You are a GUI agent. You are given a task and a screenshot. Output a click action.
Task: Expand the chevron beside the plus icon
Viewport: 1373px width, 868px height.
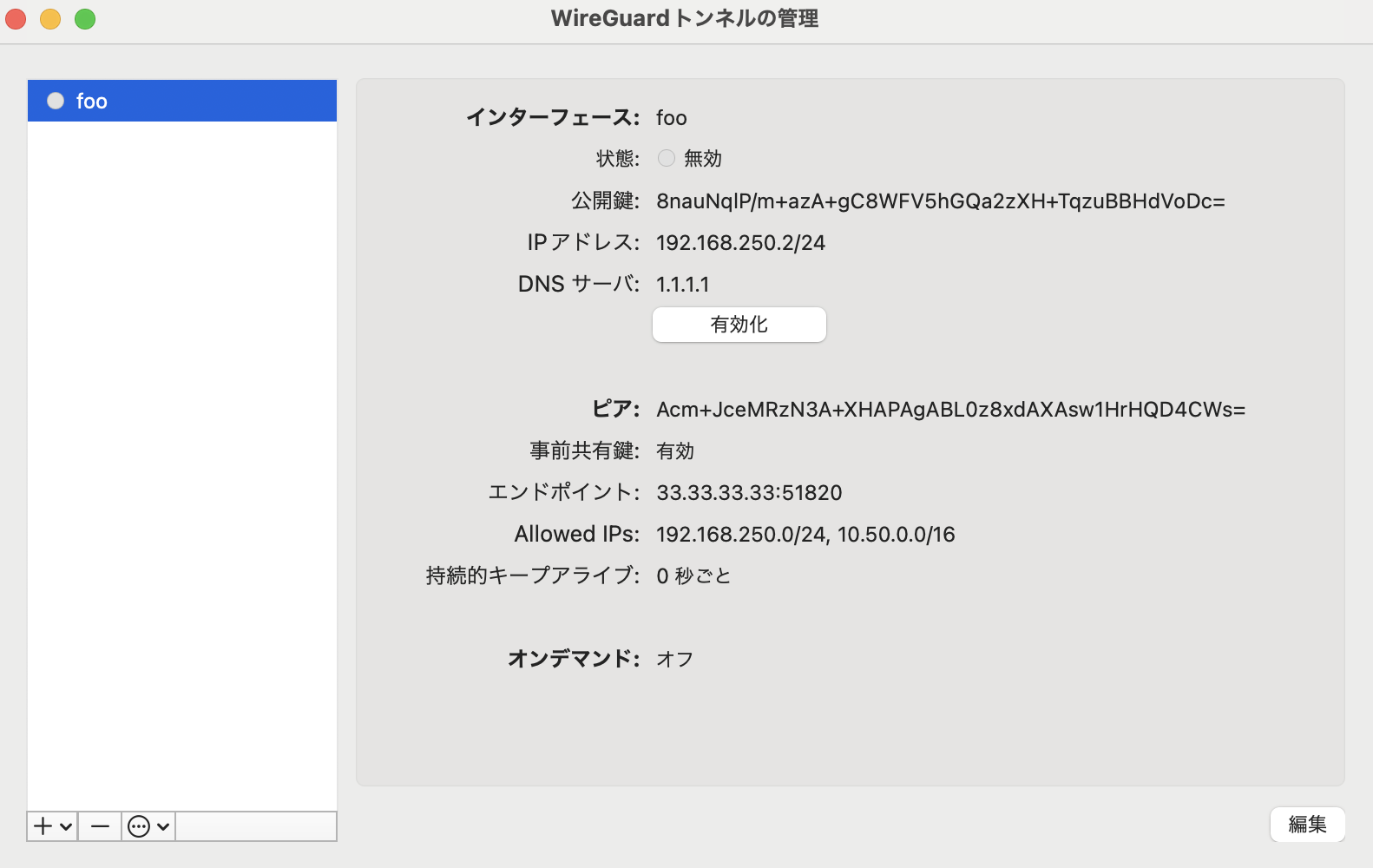[x=66, y=827]
